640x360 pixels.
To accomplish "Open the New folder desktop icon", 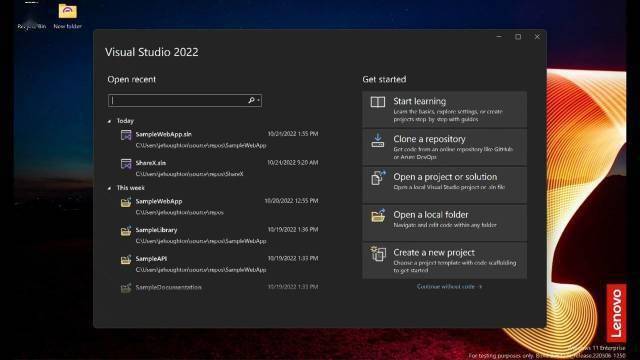I will pyautogui.click(x=67, y=16).
